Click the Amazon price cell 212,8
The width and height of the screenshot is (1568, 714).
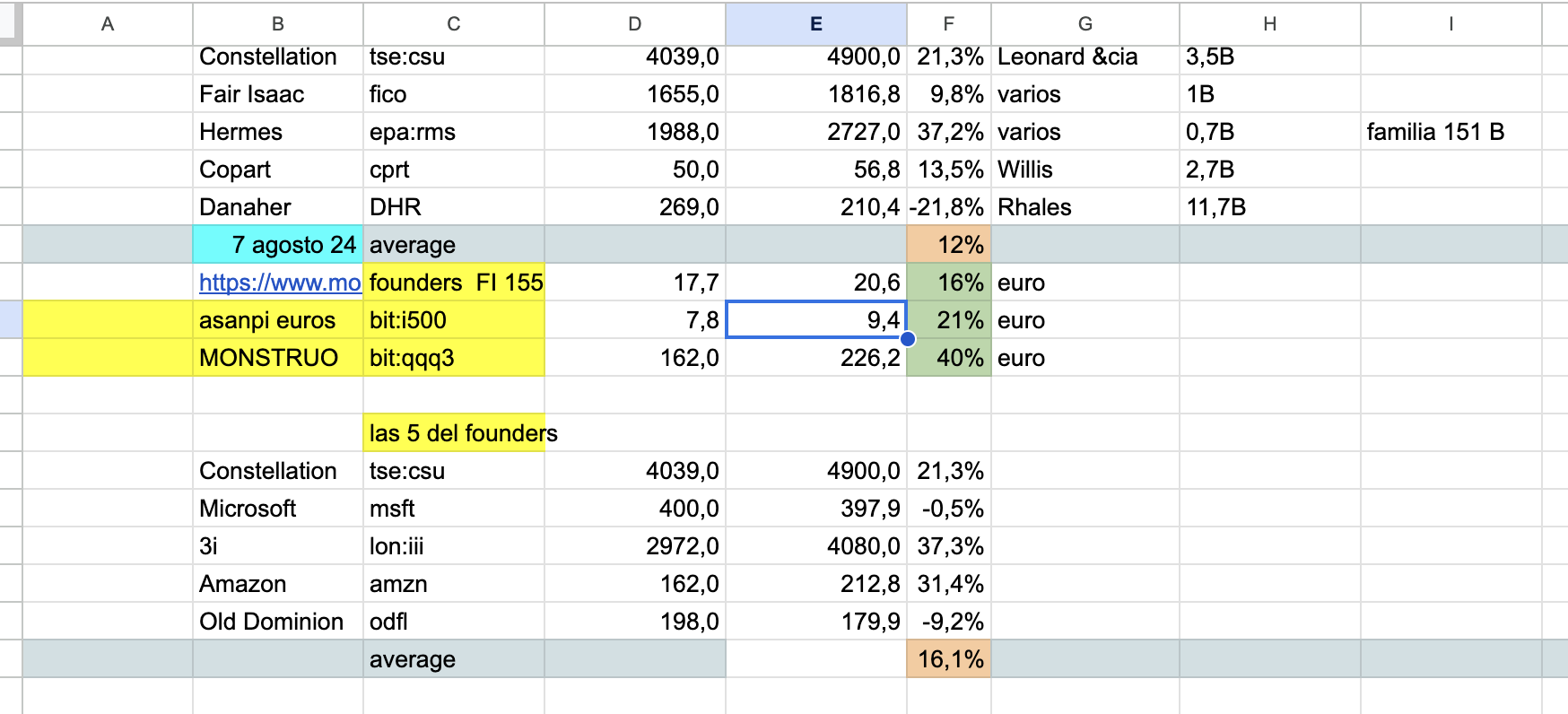[816, 584]
